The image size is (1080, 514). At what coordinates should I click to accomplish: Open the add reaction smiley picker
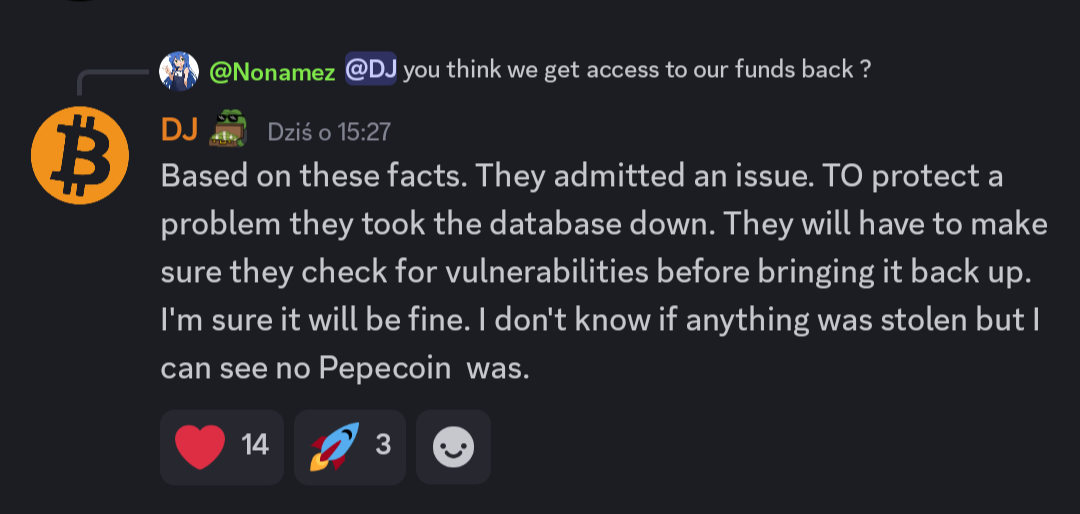click(453, 446)
